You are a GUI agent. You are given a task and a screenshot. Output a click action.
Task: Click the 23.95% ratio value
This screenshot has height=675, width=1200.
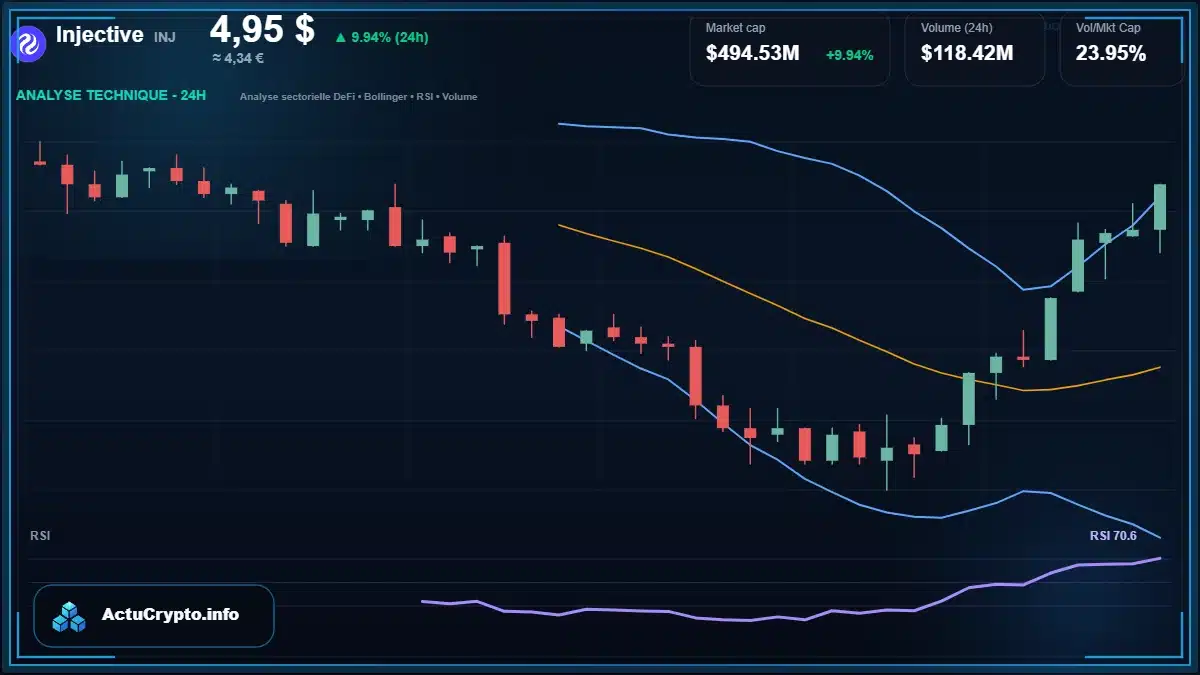click(x=1110, y=54)
